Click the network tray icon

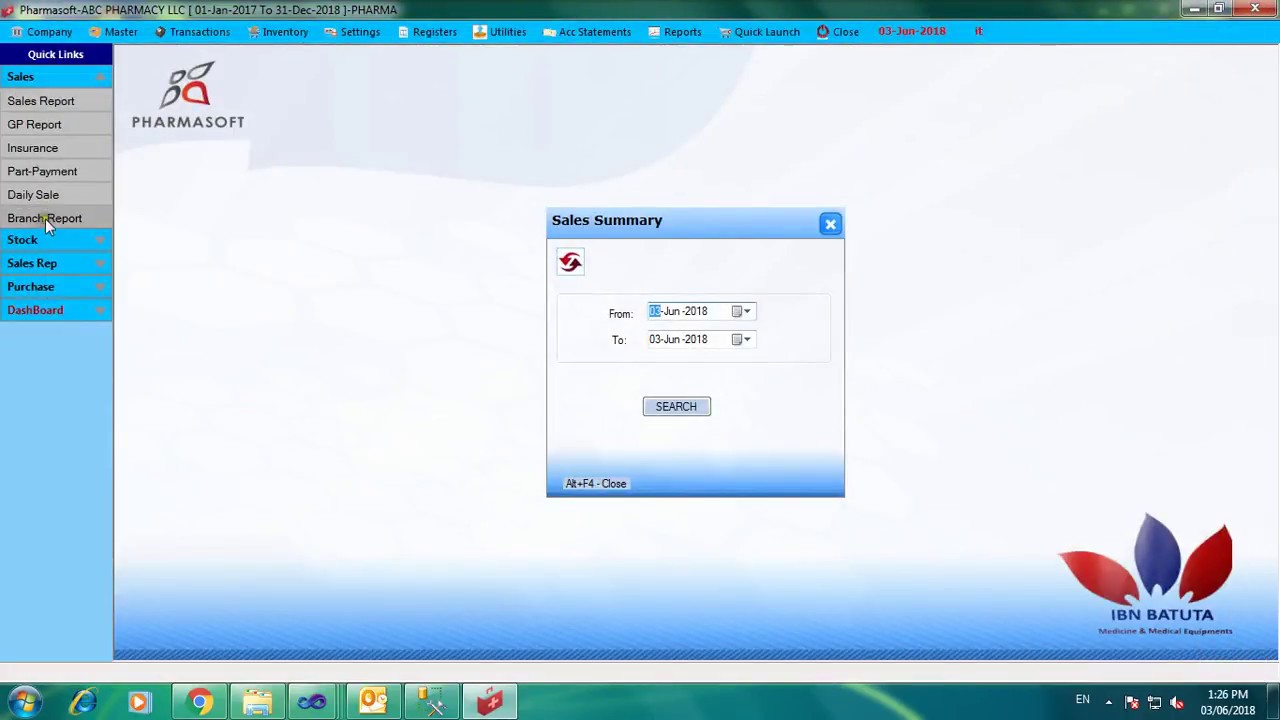[x=1154, y=702]
